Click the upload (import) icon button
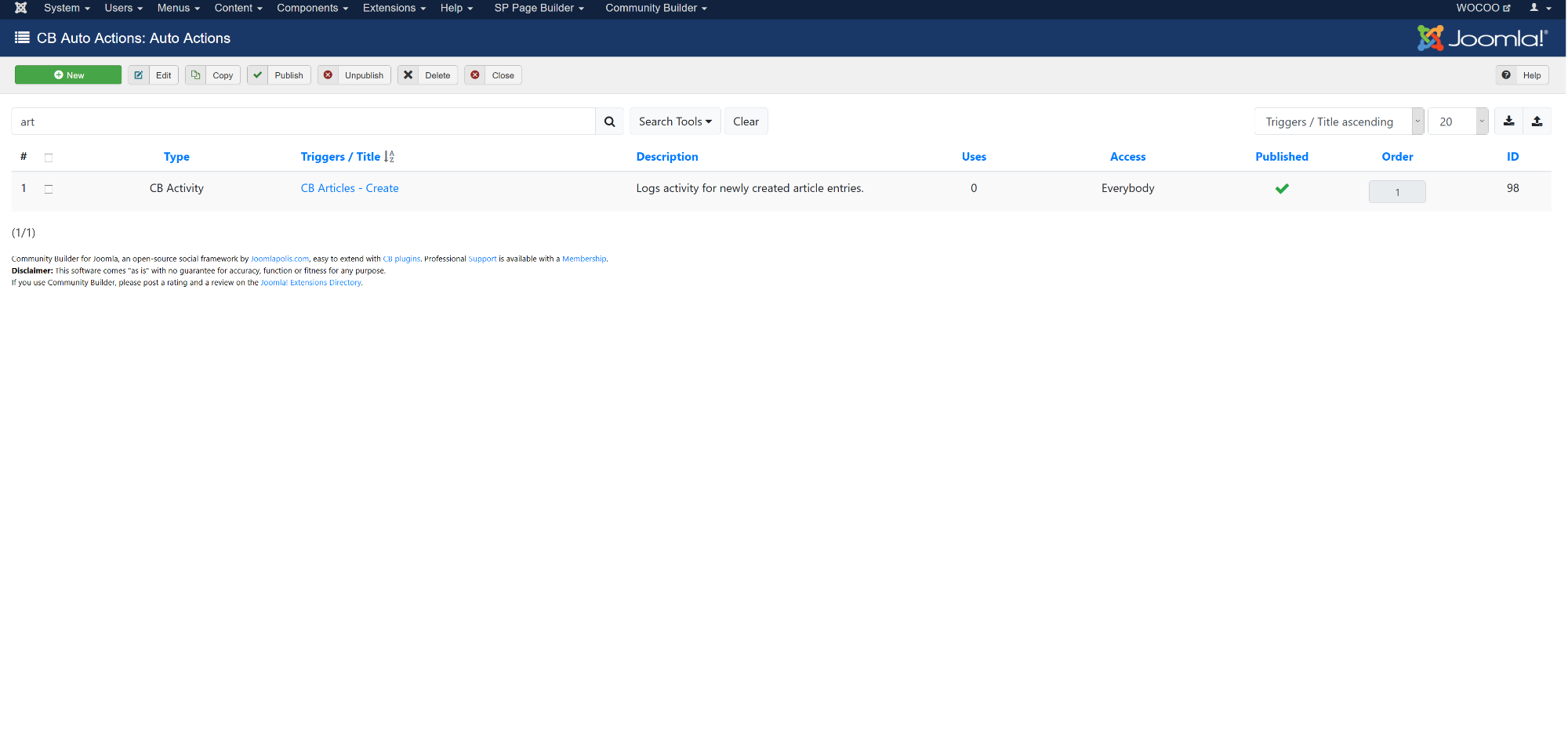 pyautogui.click(x=1537, y=121)
